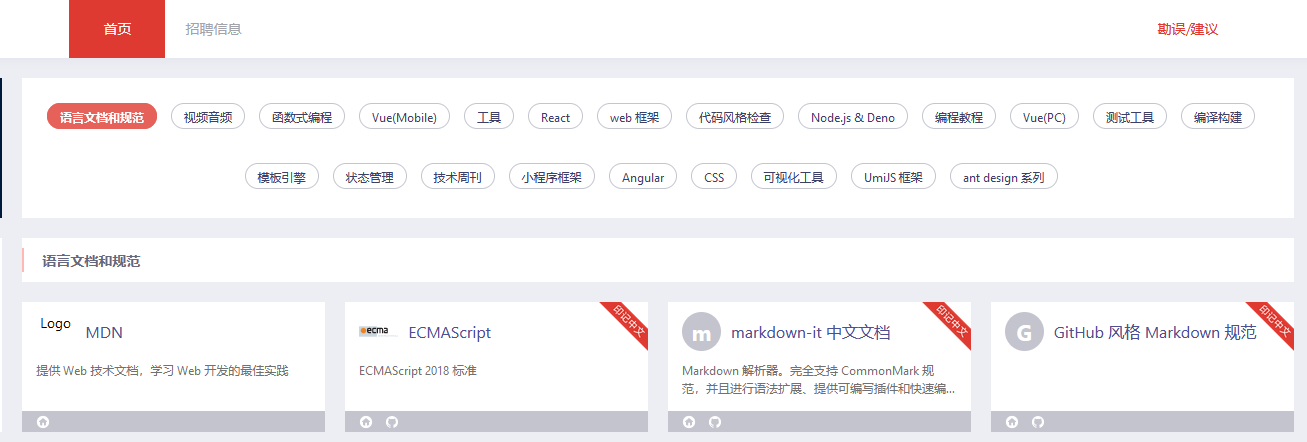Select the 测试工具 category tag
The image size is (1307, 442).
click(x=1130, y=117)
